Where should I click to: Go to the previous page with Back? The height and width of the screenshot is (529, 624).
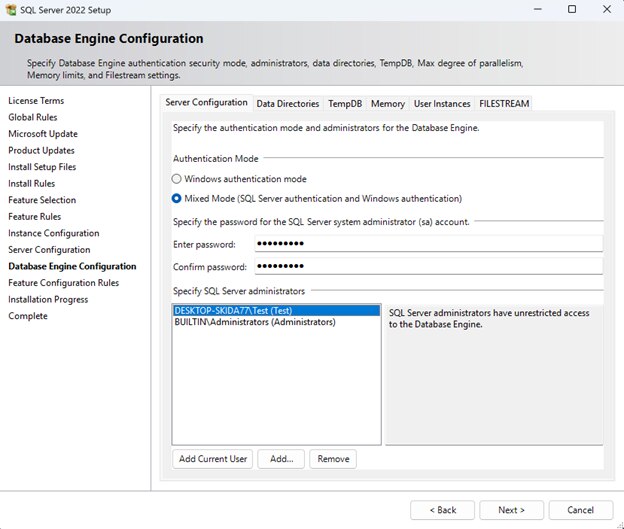click(443, 510)
